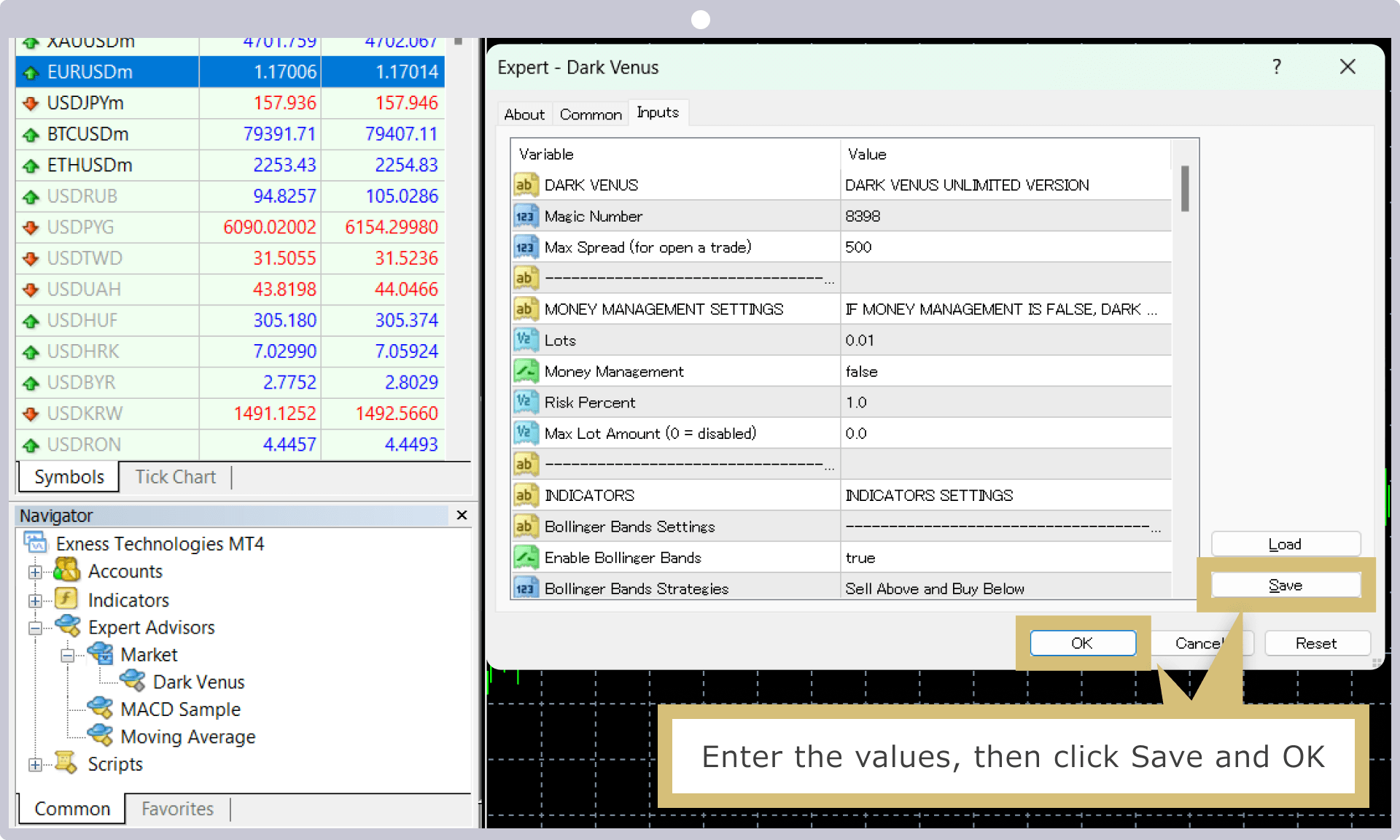This screenshot has width=1400, height=840.
Task: Click the integer icon beside Max Spread
Action: click(526, 247)
